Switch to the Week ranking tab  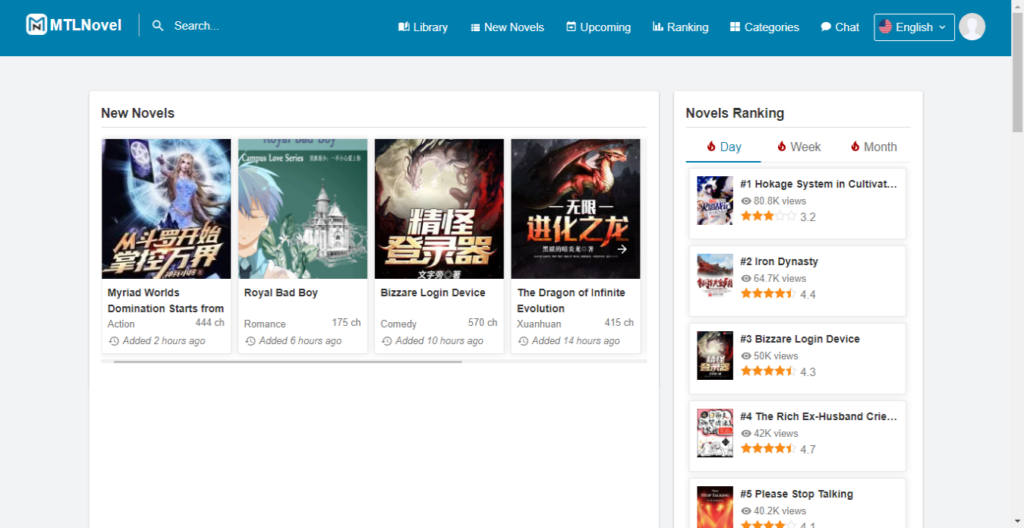[798, 147]
